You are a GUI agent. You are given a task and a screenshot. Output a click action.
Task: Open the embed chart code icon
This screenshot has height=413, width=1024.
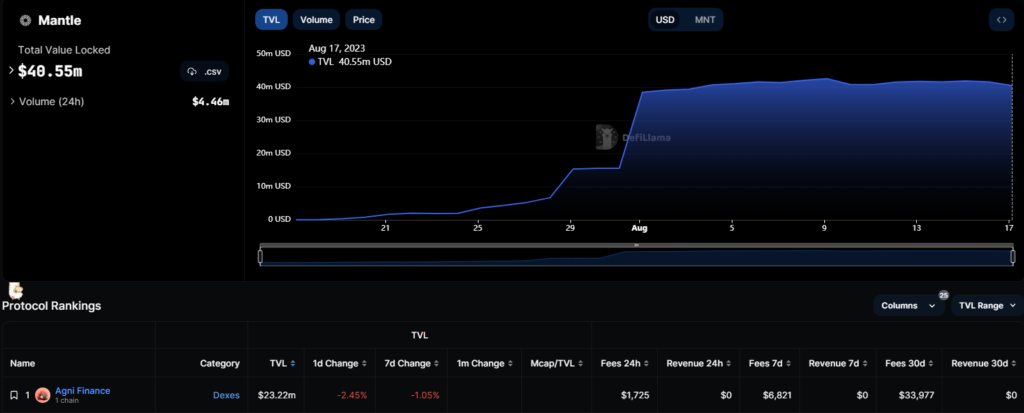click(x=1001, y=20)
